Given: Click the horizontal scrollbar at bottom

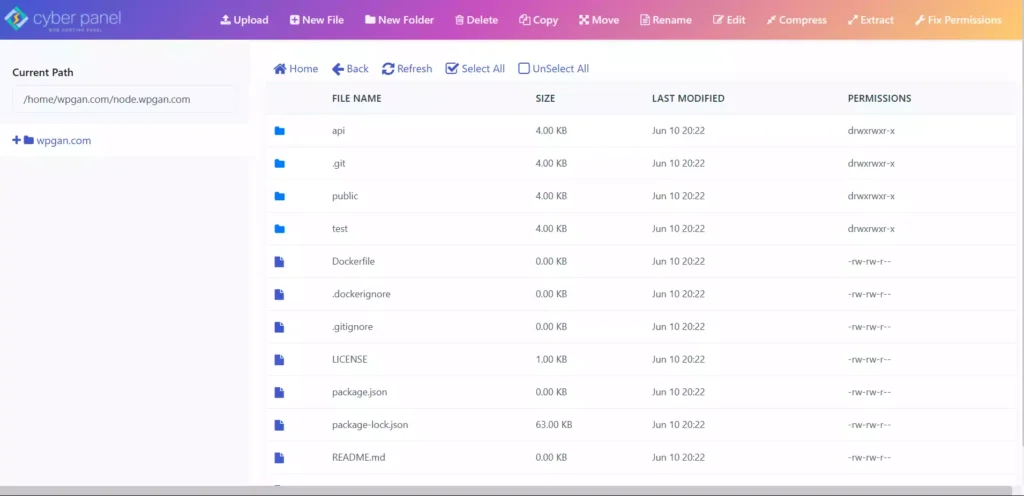Looking at the screenshot, I should [506, 490].
